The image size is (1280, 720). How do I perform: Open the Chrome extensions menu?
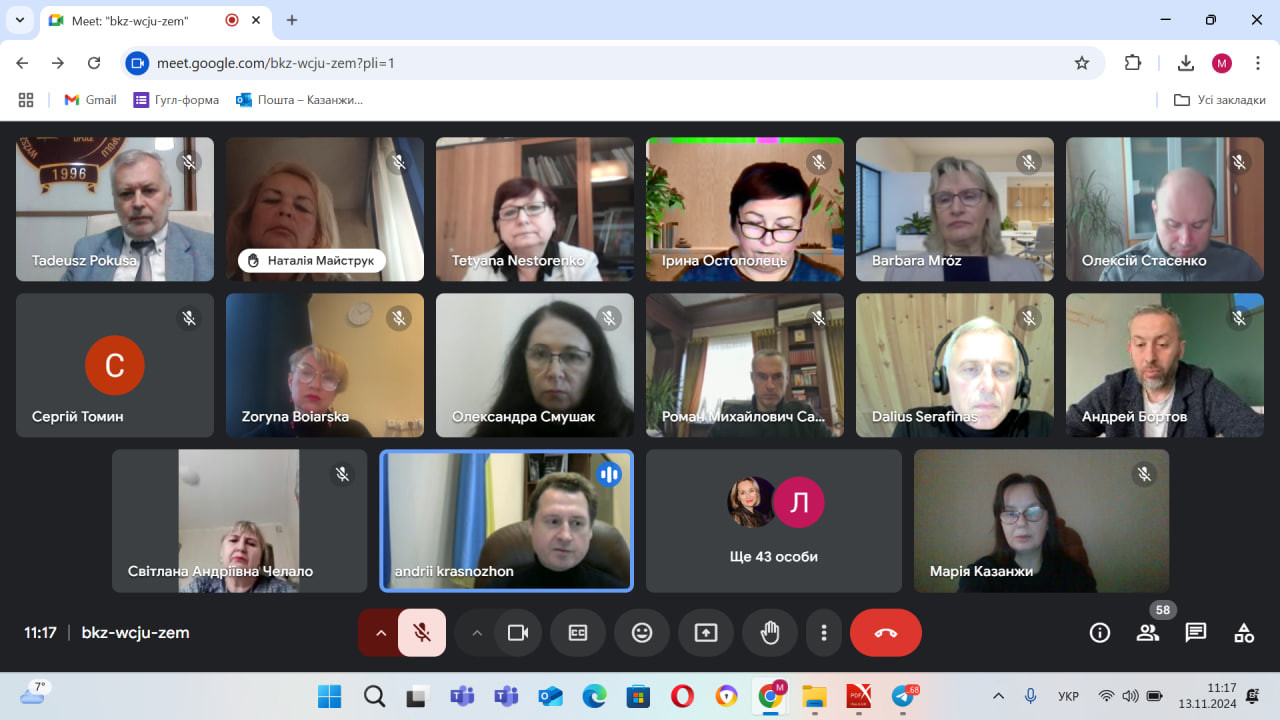1133,63
